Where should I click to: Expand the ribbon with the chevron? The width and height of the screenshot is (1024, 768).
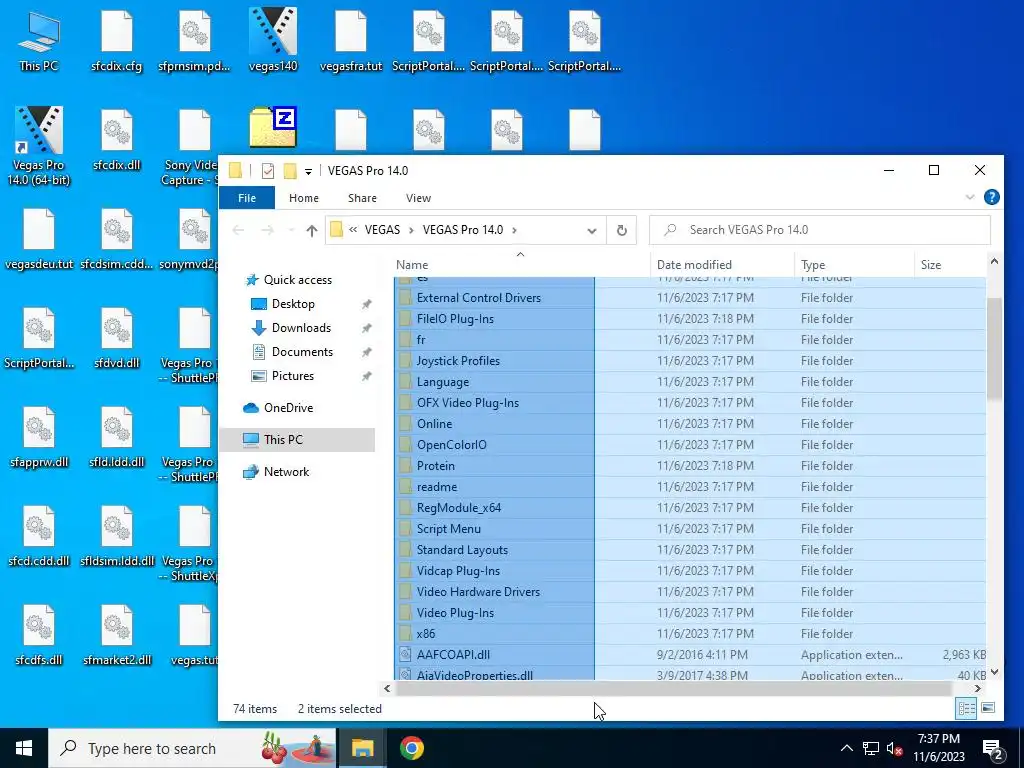click(970, 197)
